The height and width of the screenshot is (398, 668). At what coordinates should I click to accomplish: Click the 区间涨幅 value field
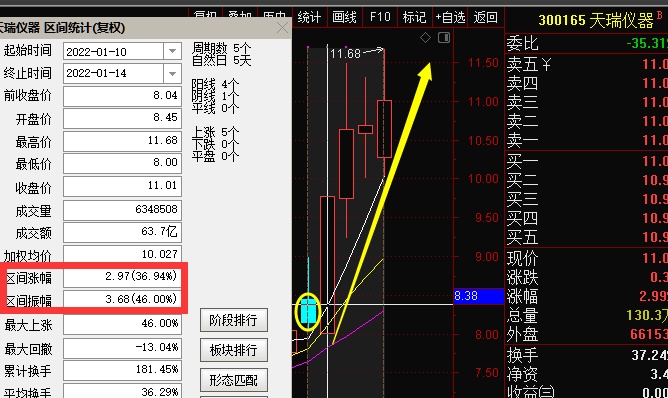(122, 277)
